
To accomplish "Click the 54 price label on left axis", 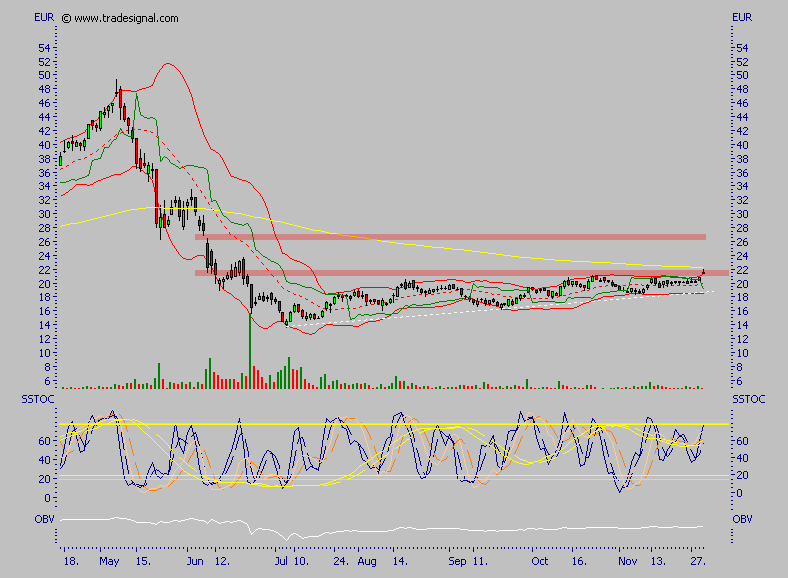I will point(43,47).
